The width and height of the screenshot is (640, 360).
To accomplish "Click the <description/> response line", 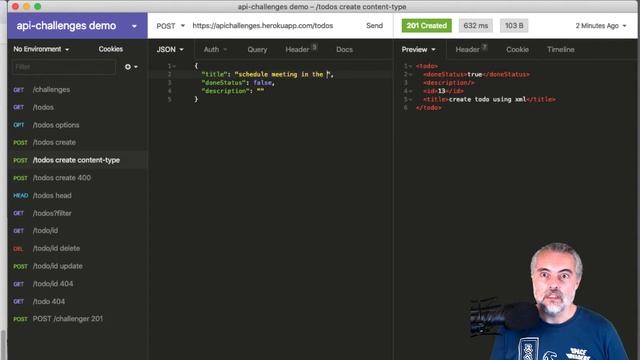I will [449, 83].
